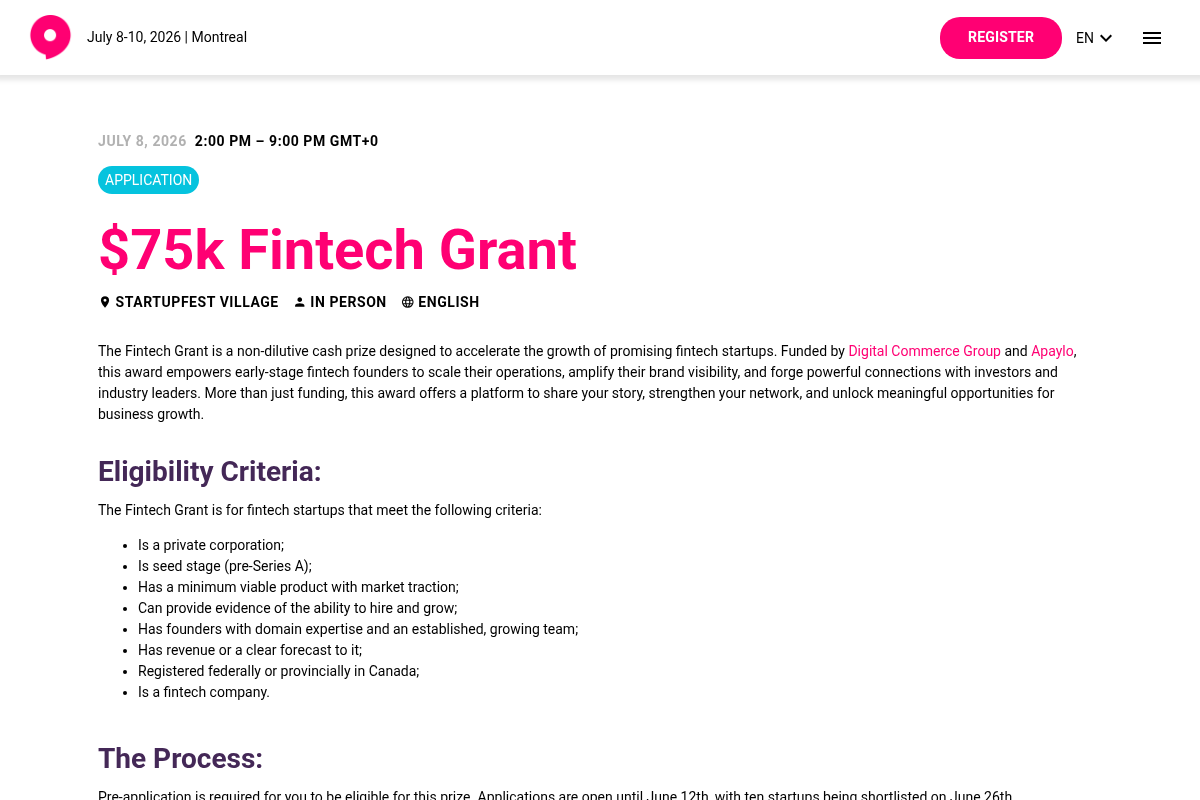
Task: Click the pink Startupfest logo icon
Action: [x=50, y=37]
